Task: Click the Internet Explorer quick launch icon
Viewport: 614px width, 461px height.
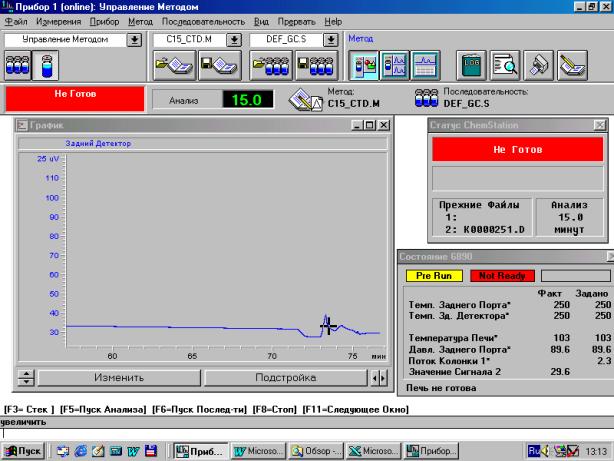Action: tap(81, 451)
